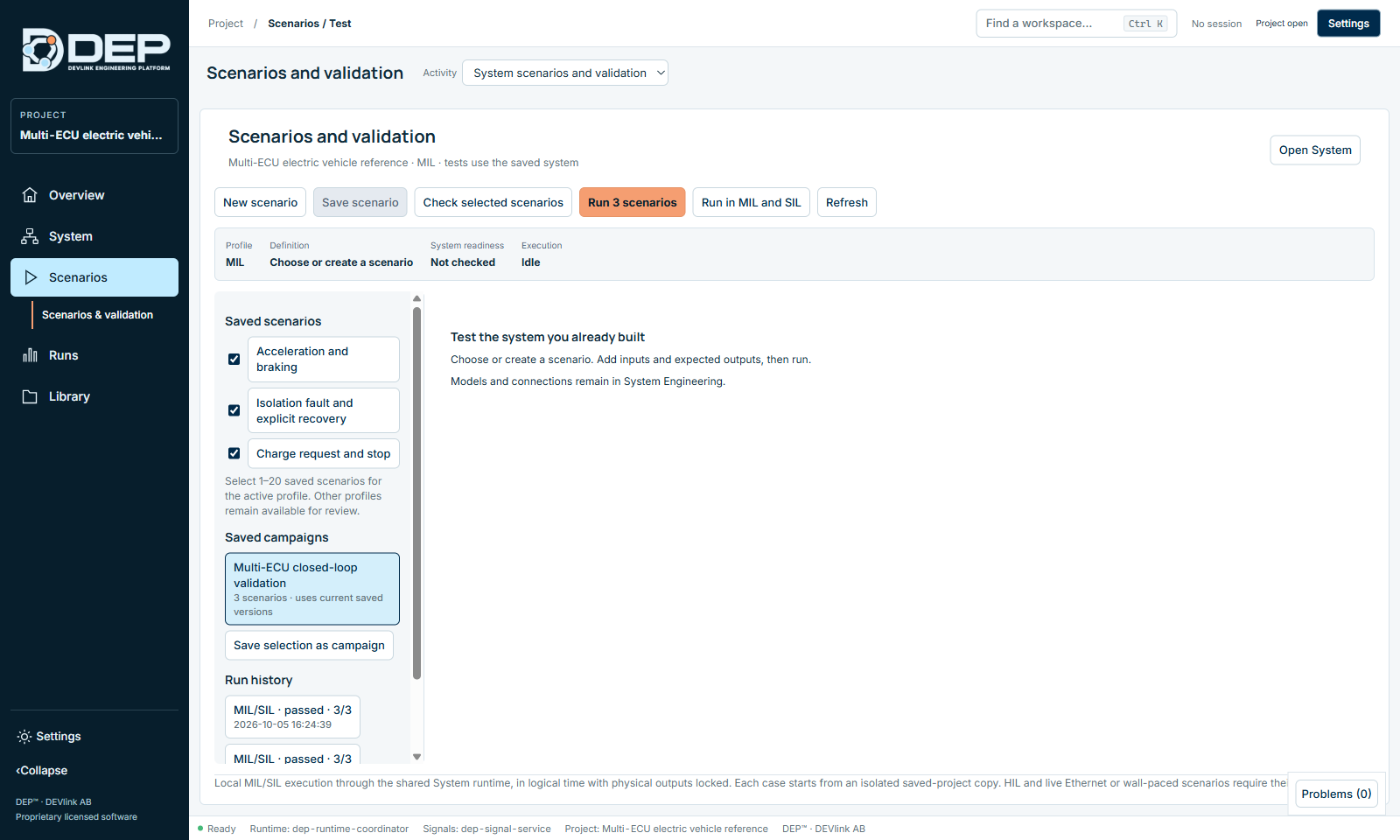Uncheck the Charge request and stop checkbox
Viewport: 1400px width, 840px height.
pos(234,453)
